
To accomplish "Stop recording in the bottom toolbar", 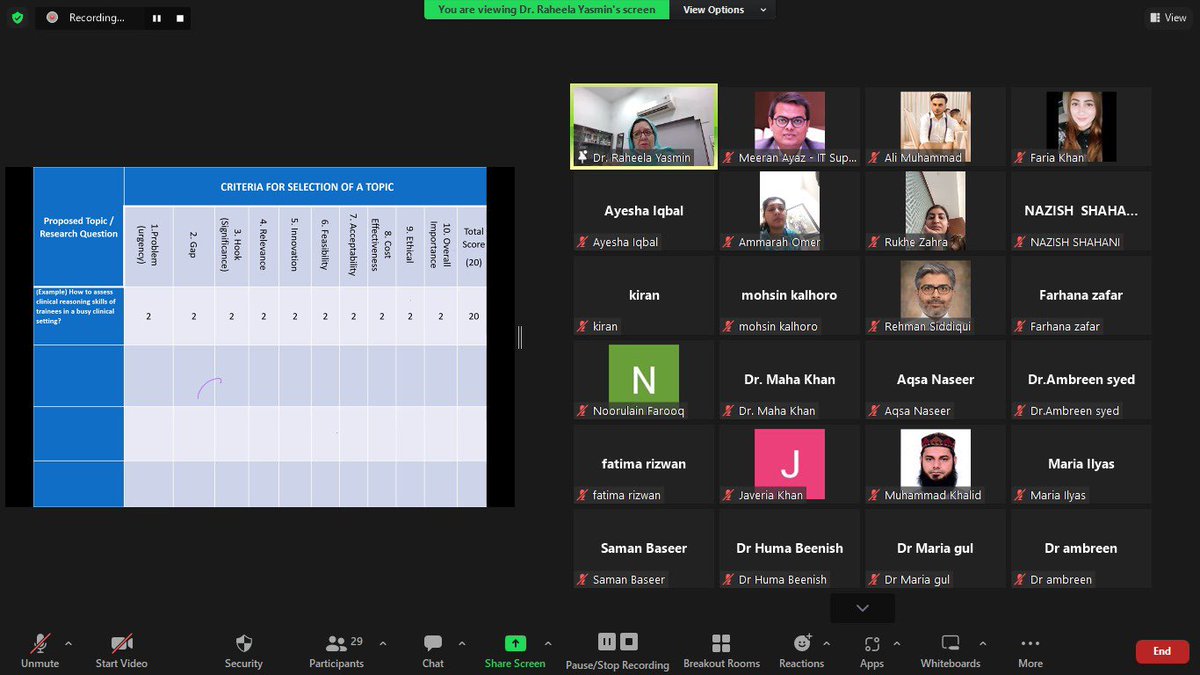I will (x=629, y=642).
